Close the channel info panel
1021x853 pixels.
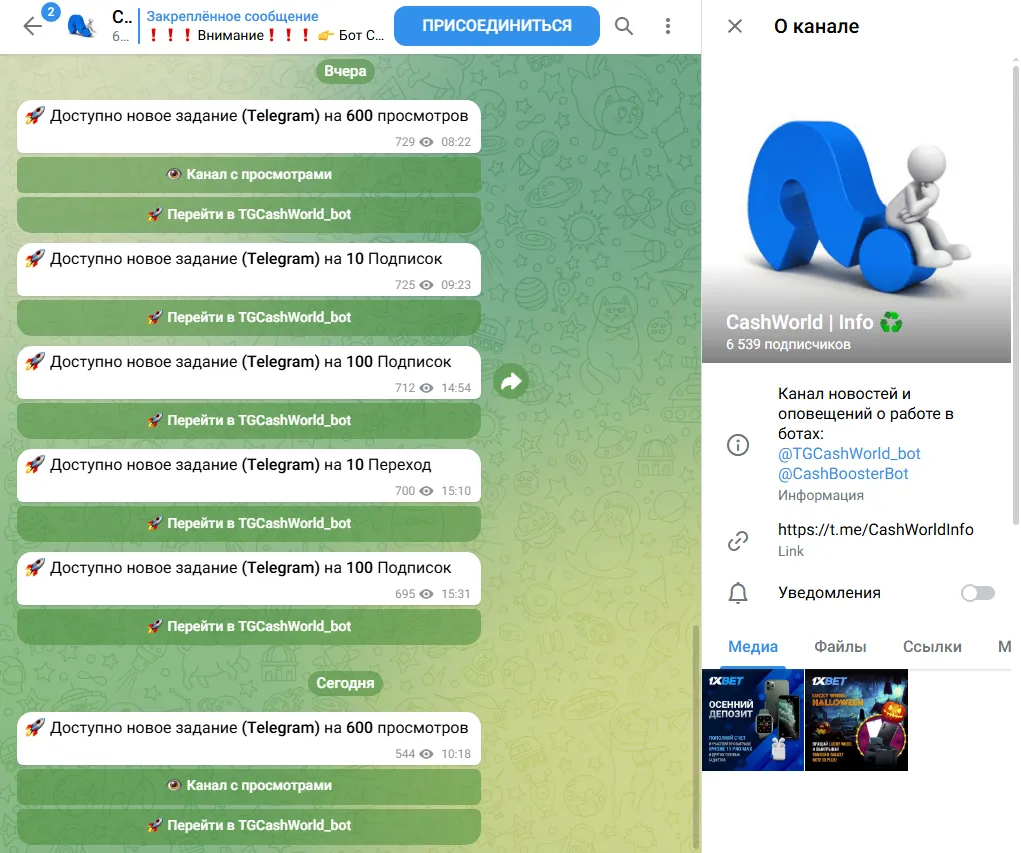[x=734, y=26]
